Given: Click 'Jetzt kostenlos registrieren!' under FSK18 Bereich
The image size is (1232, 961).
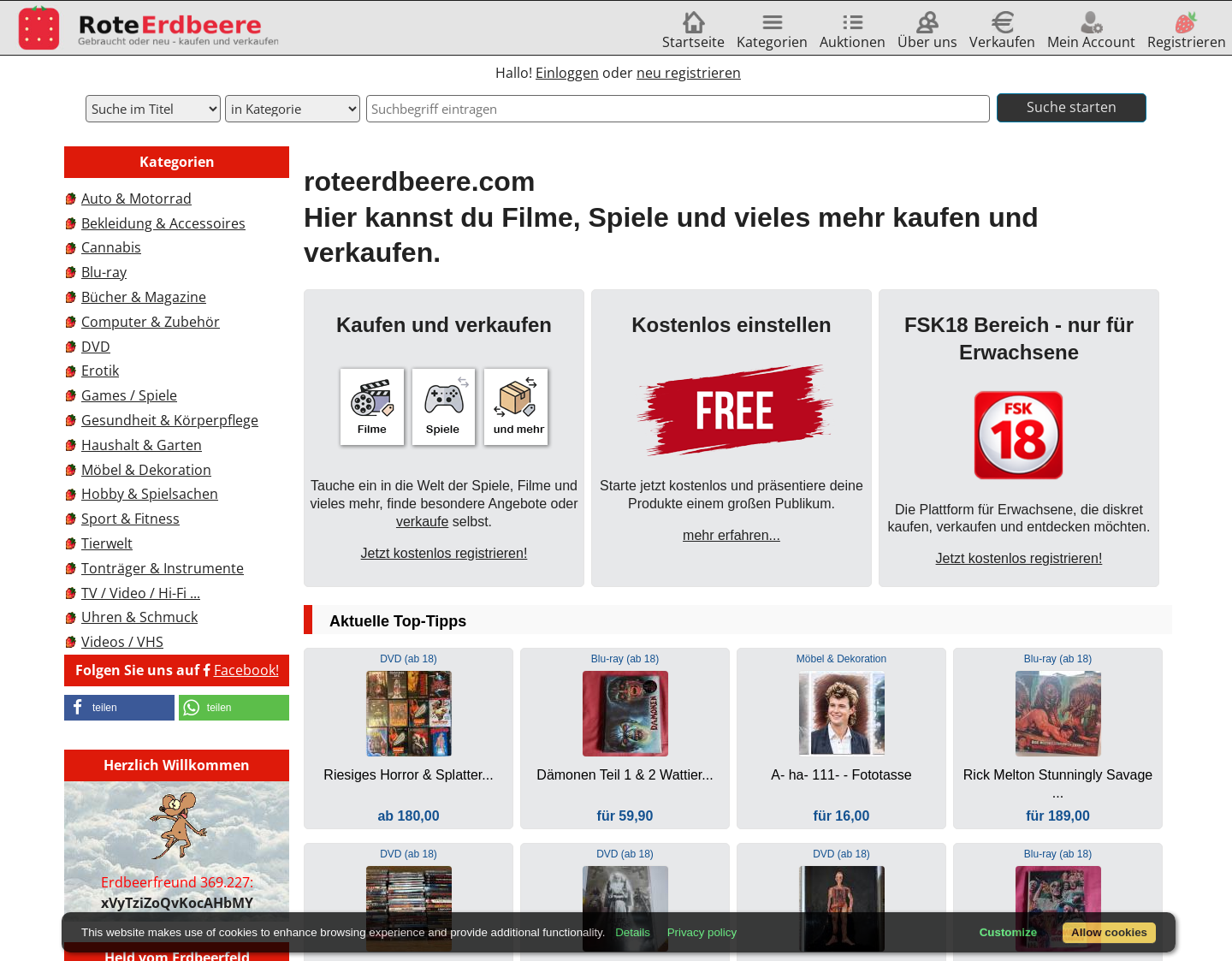Looking at the screenshot, I should pos(1019,559).
